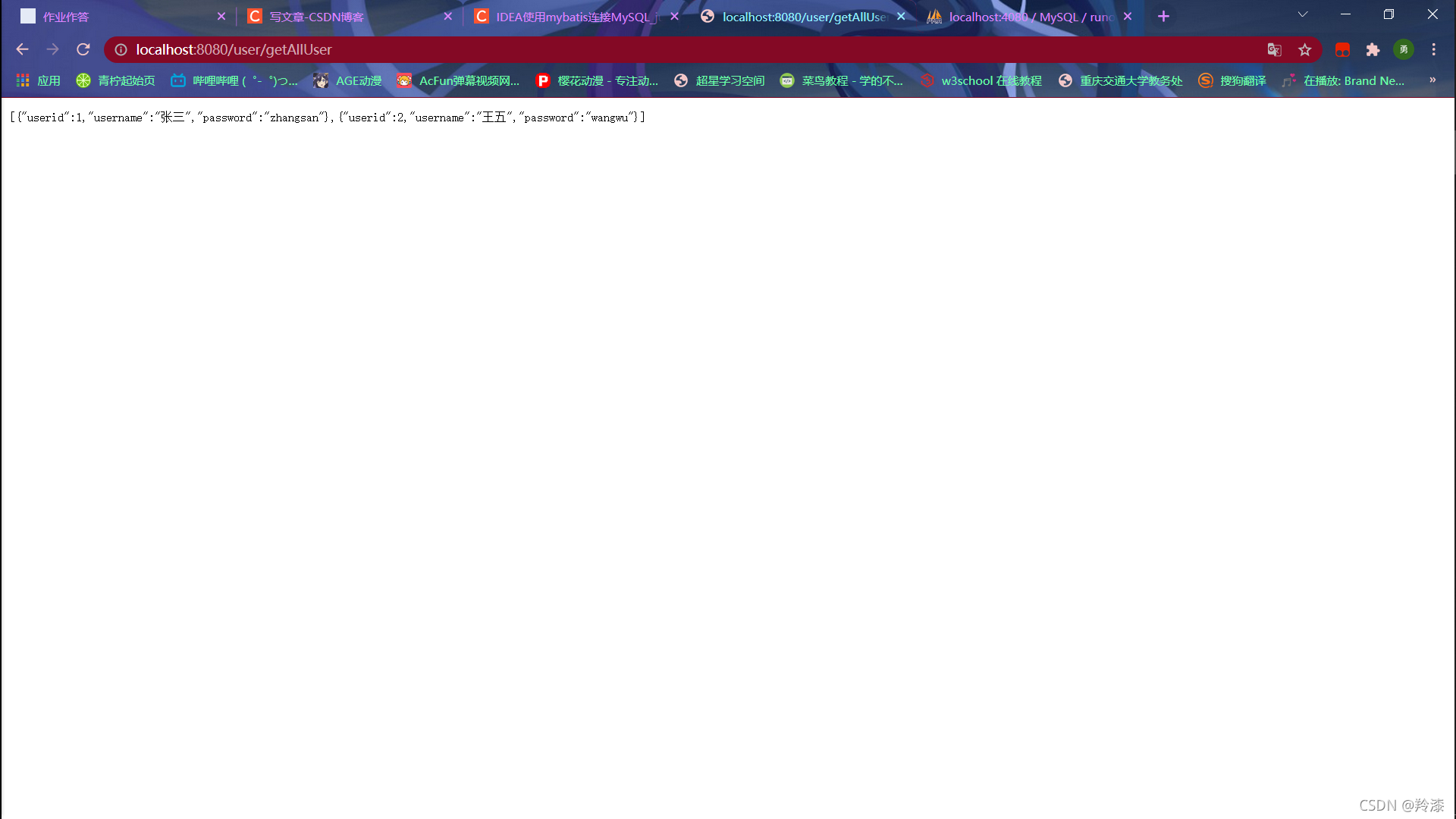Open the 樱花动漫 bookmark
The width and height of the screenshot is (1456, 819).
click(597, 80)
